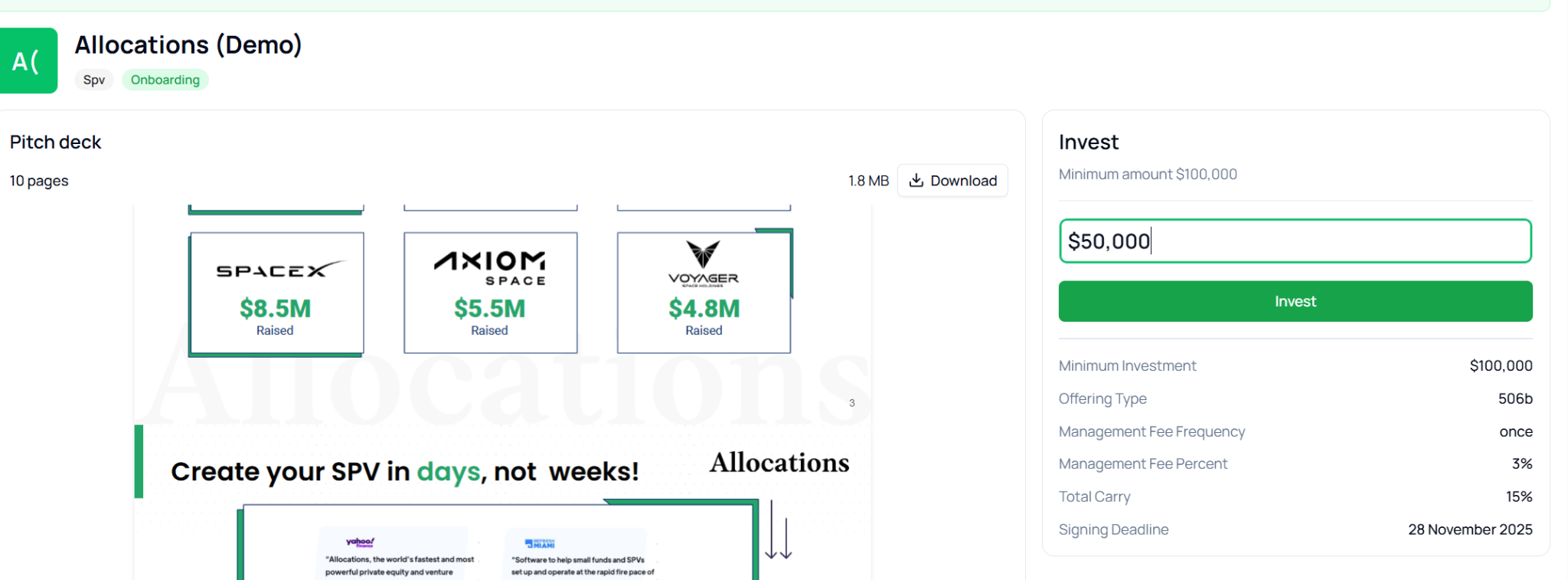
Task: Click the Spv tag badge
Action: tap(94, 80)
